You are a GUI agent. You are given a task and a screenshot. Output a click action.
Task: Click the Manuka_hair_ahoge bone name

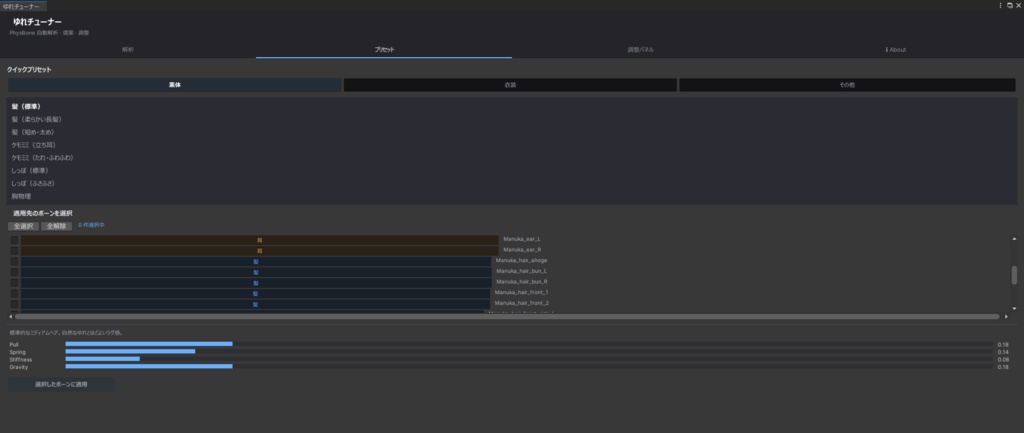click(x=521, y=261)
